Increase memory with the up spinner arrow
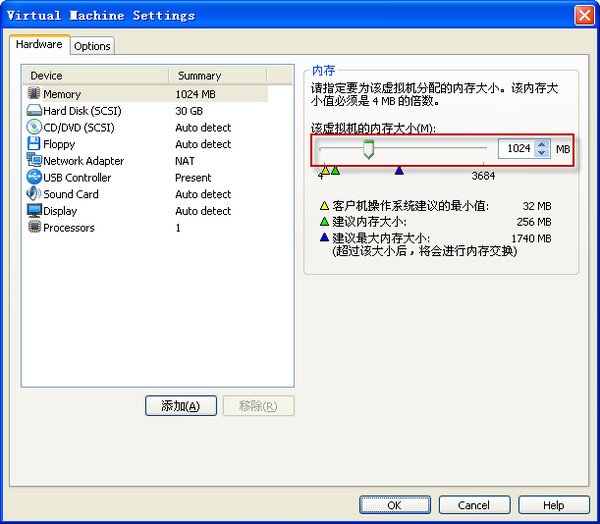Screen dimensions: 600x524 pyautogui.click(x=541, y=144)
